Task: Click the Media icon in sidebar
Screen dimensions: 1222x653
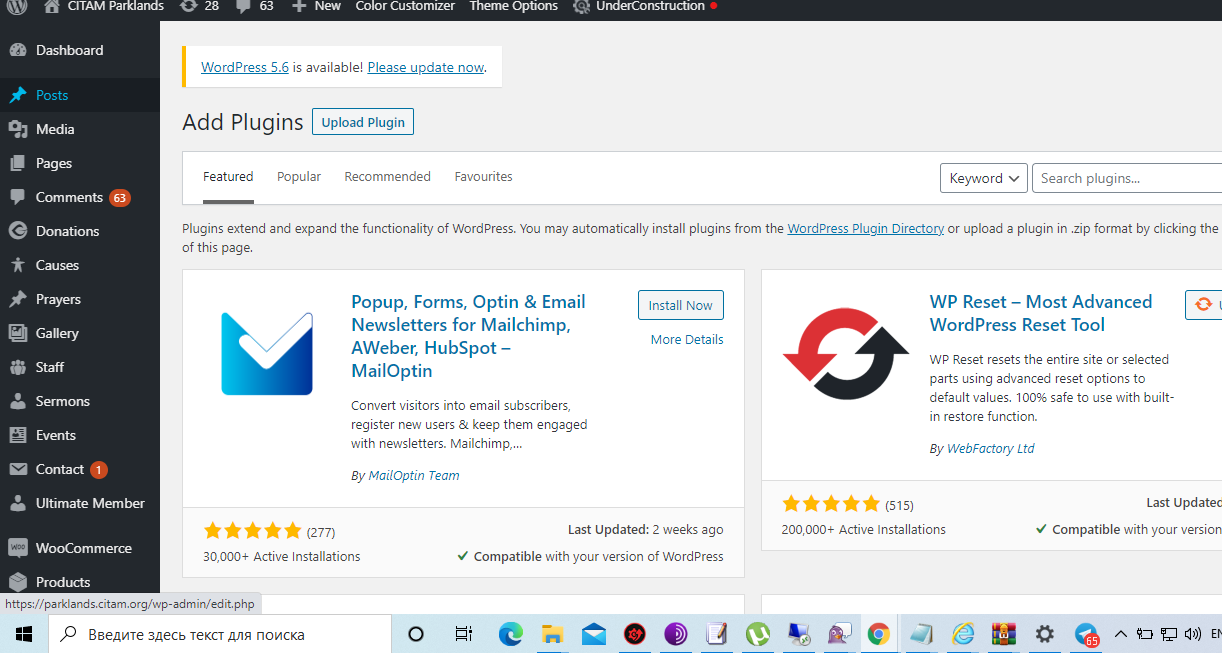Action: 17,129
